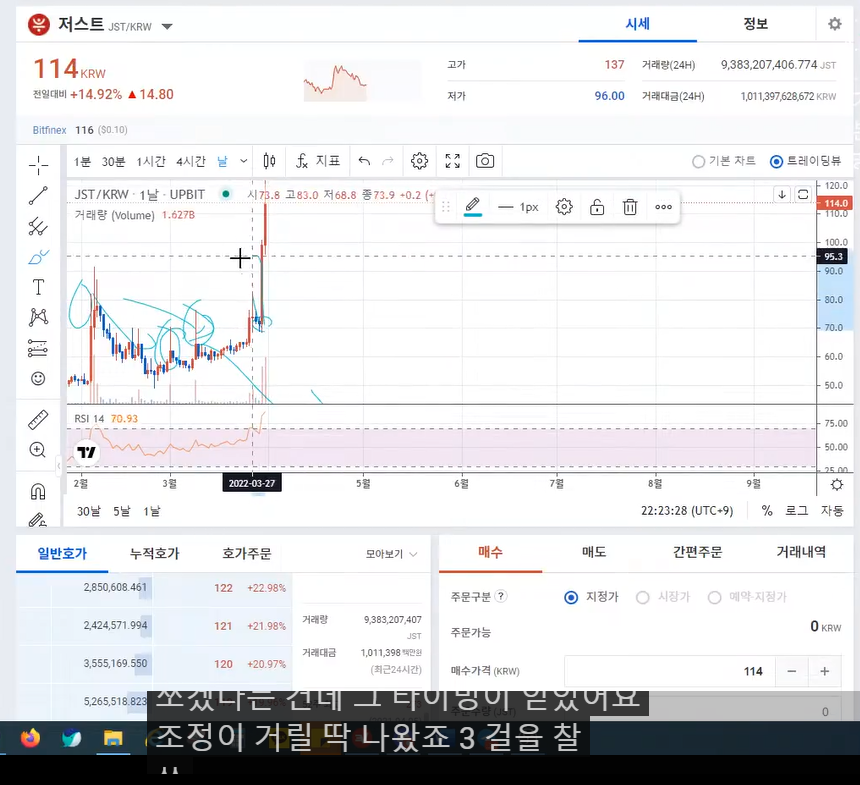
Task: Select the XABCD pattern tool
Action: [38, 317]
